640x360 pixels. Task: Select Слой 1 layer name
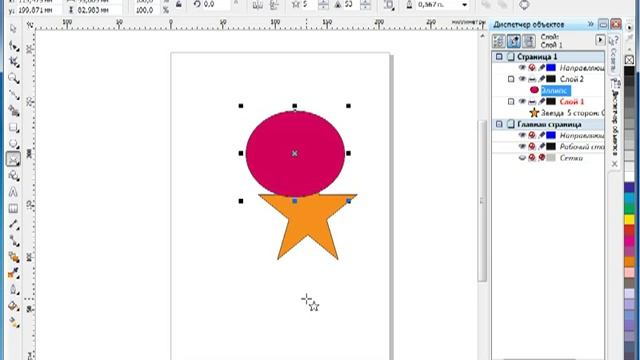[571, 101]
